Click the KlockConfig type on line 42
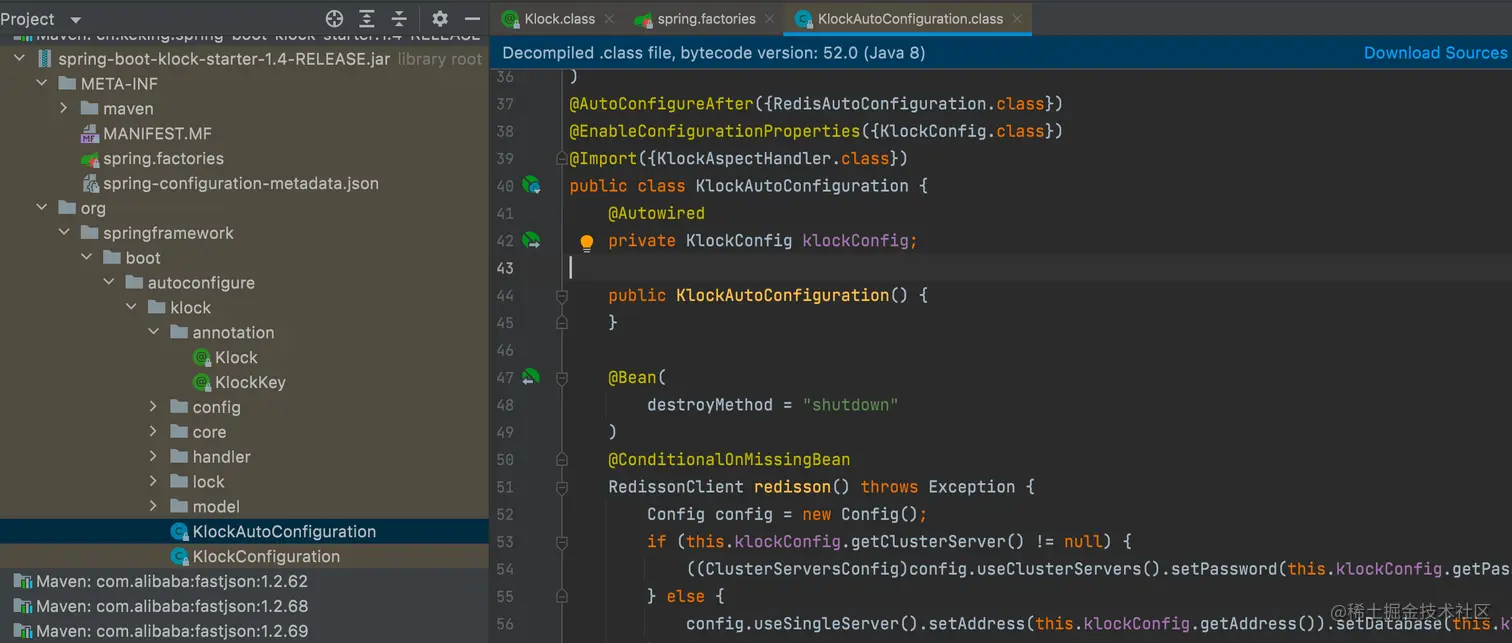 [739, 241]
